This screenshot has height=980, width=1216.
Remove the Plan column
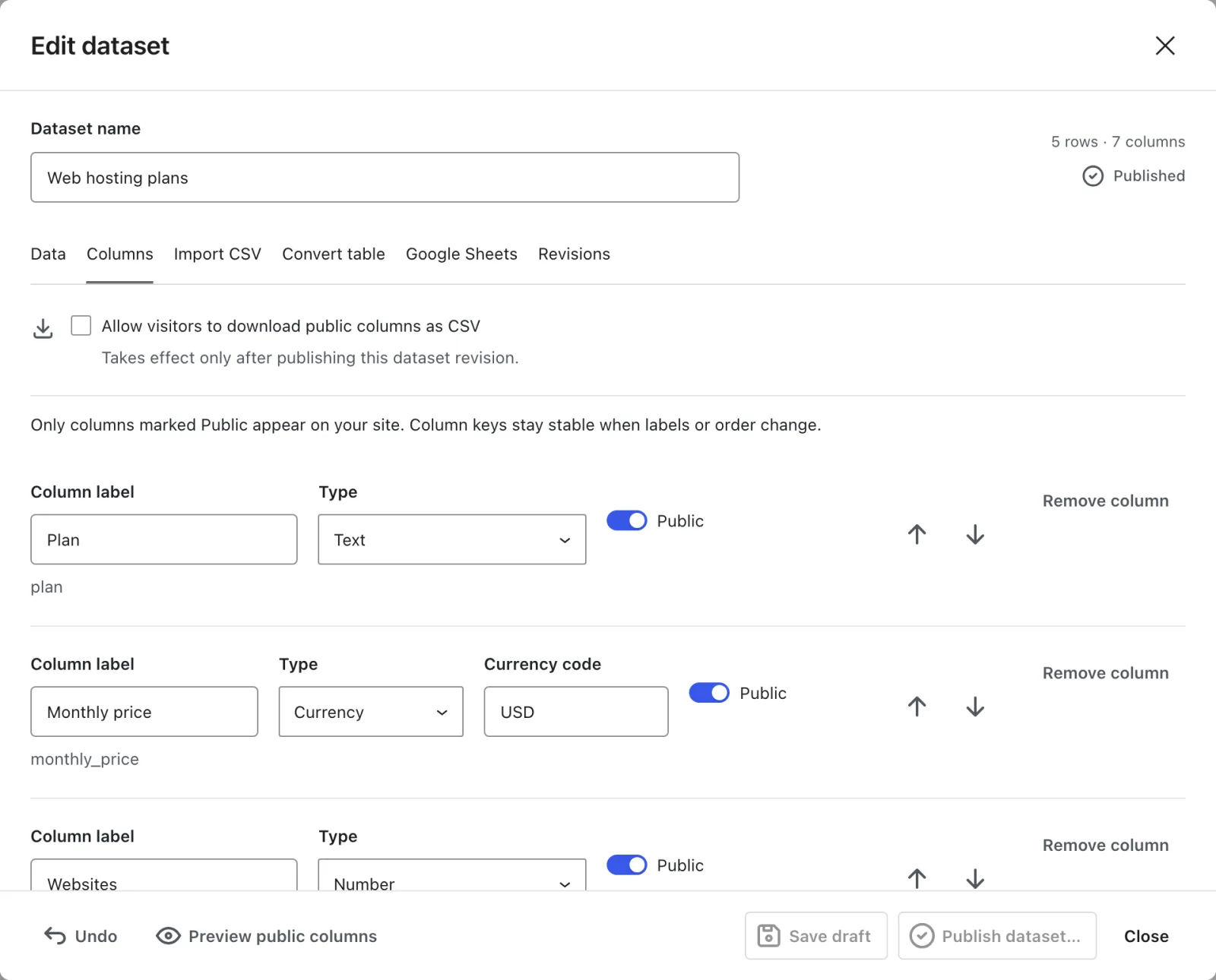tap(1105, 501)
